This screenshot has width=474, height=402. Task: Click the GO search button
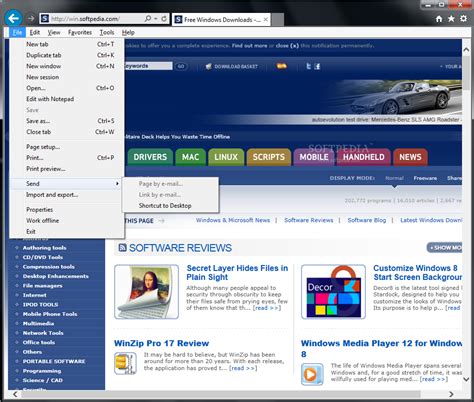[181, 66]
